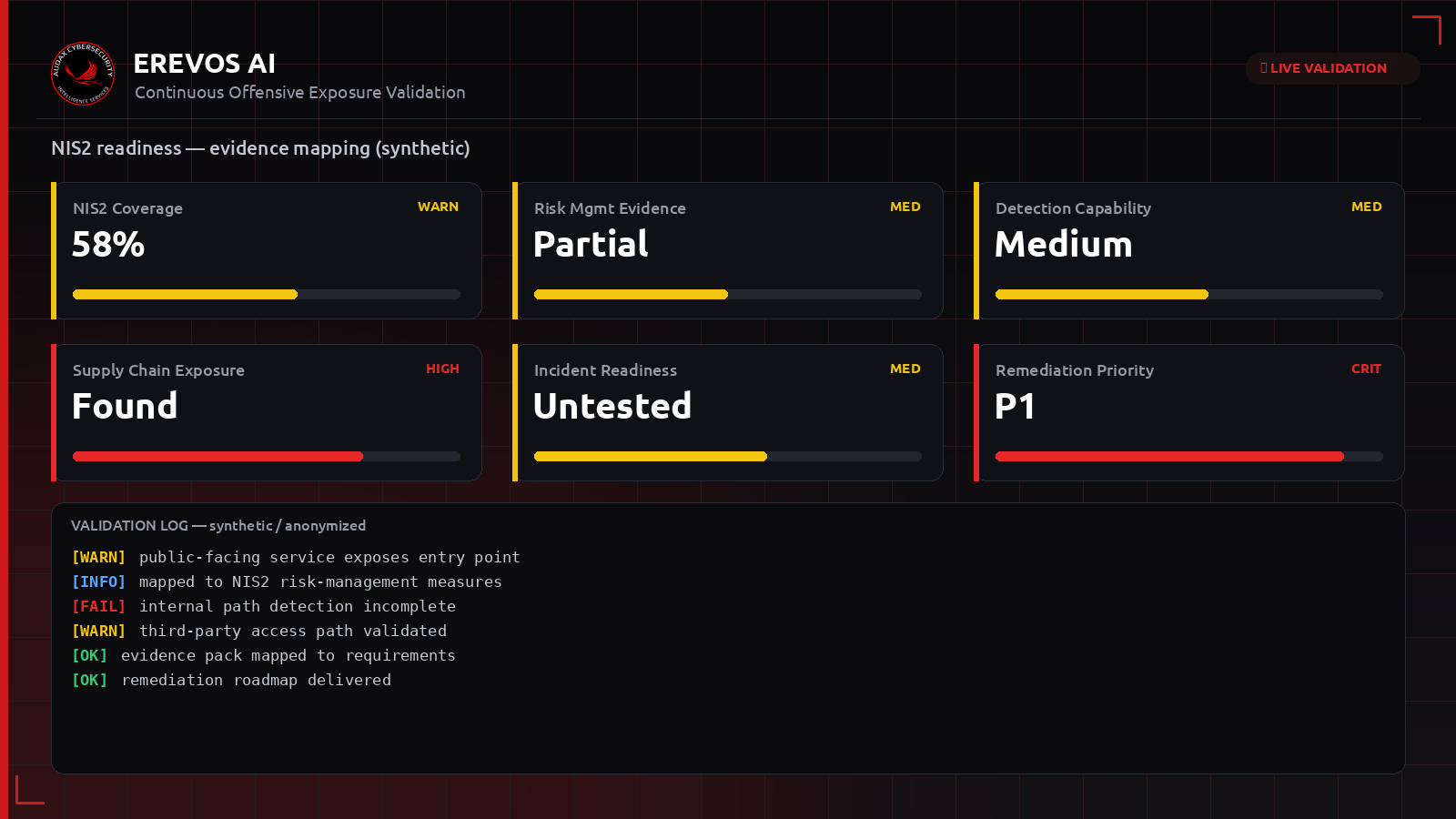Click the Detection Capability progress bar
Screen dimensions: 1456x819
click(1189, 295)
